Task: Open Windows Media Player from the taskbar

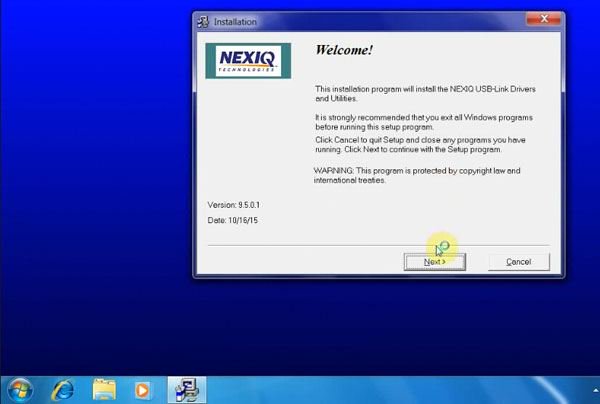Action: click(142, 390)
